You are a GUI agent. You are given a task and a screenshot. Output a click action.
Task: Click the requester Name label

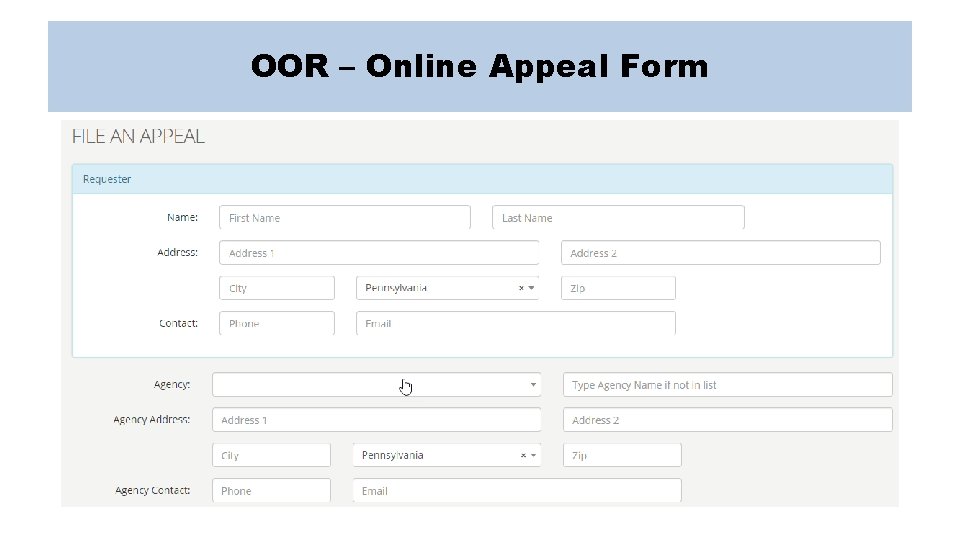(182, 217)
